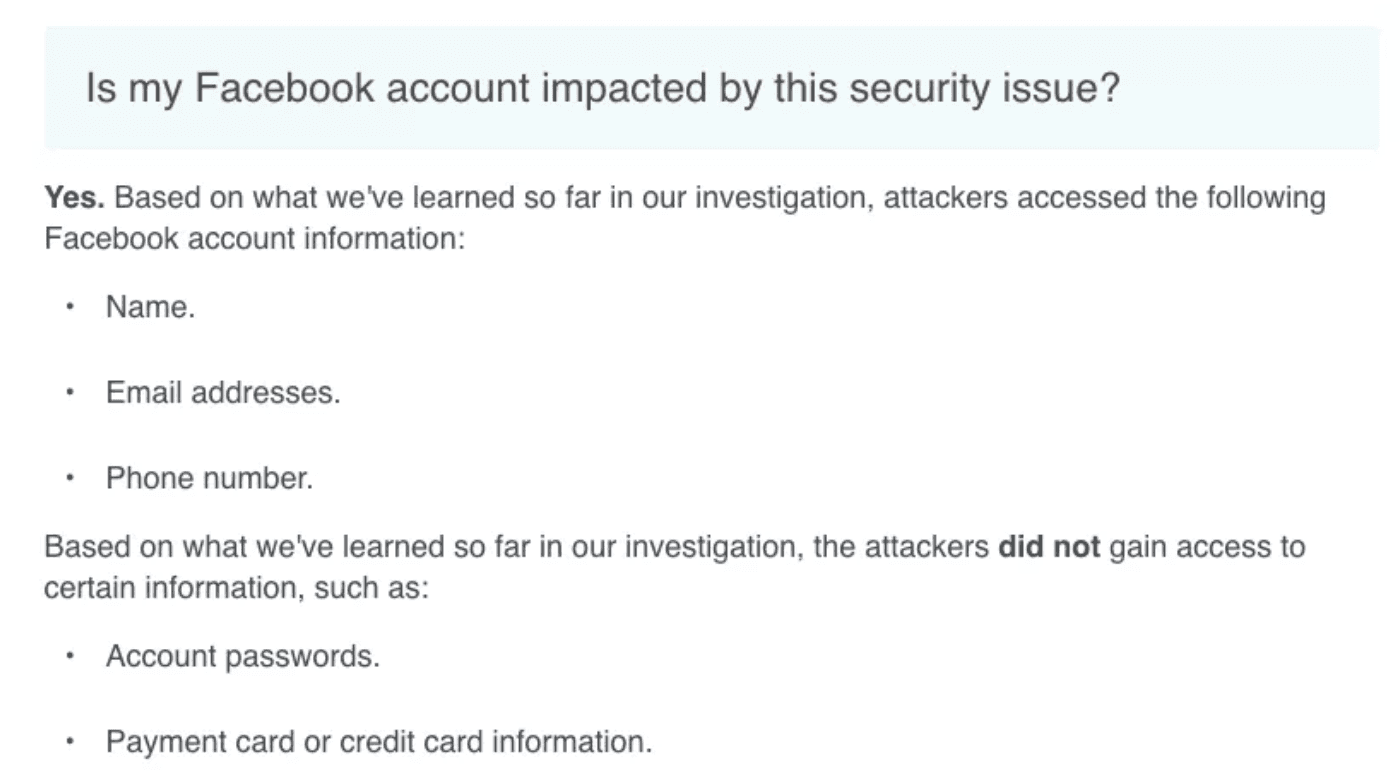The image size is (1400, 780).
Task: Click the bullet dot beside "Name."
Action: [x=70, y=307]
